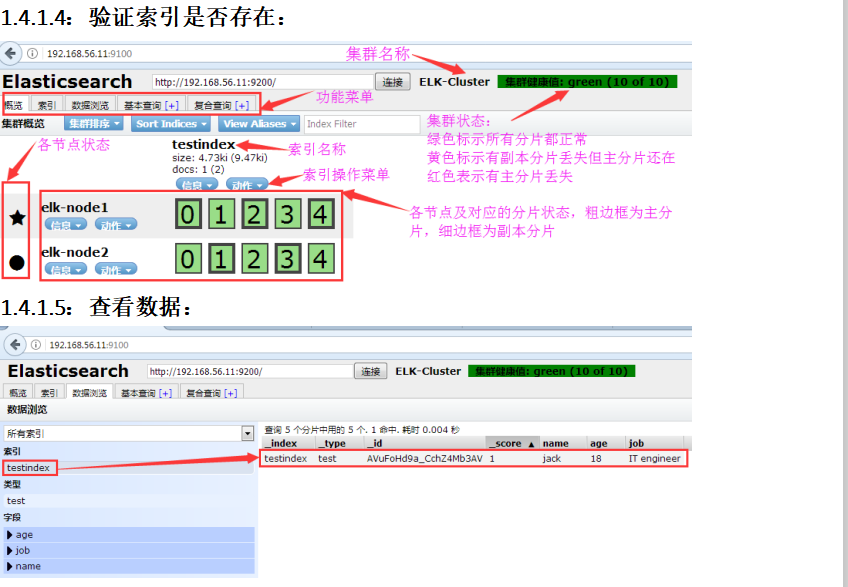Sort by the _id column header
This screenshot has width=848, height=587.
point(425,443)
